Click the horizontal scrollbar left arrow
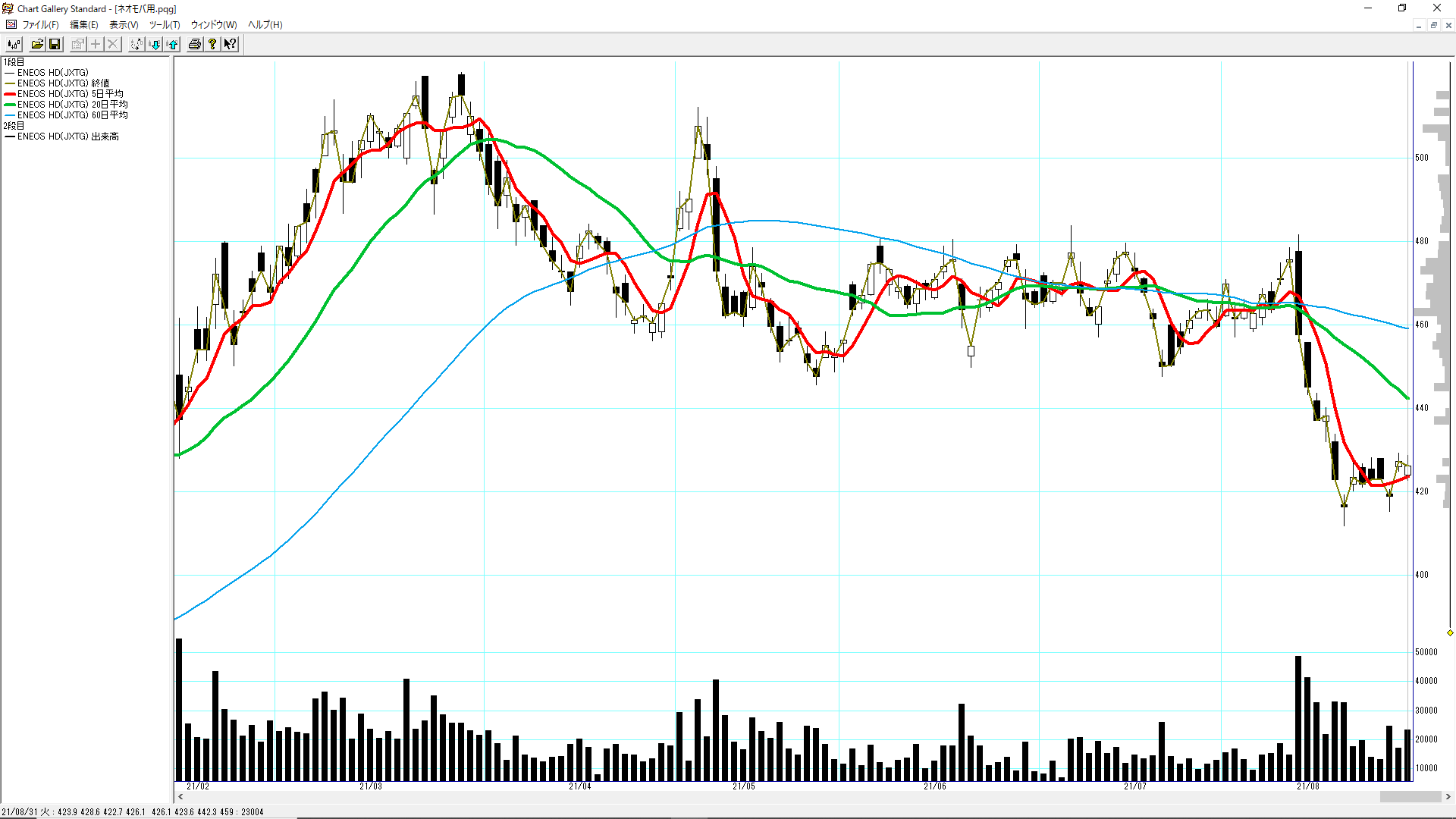 (x=180, y=797)
